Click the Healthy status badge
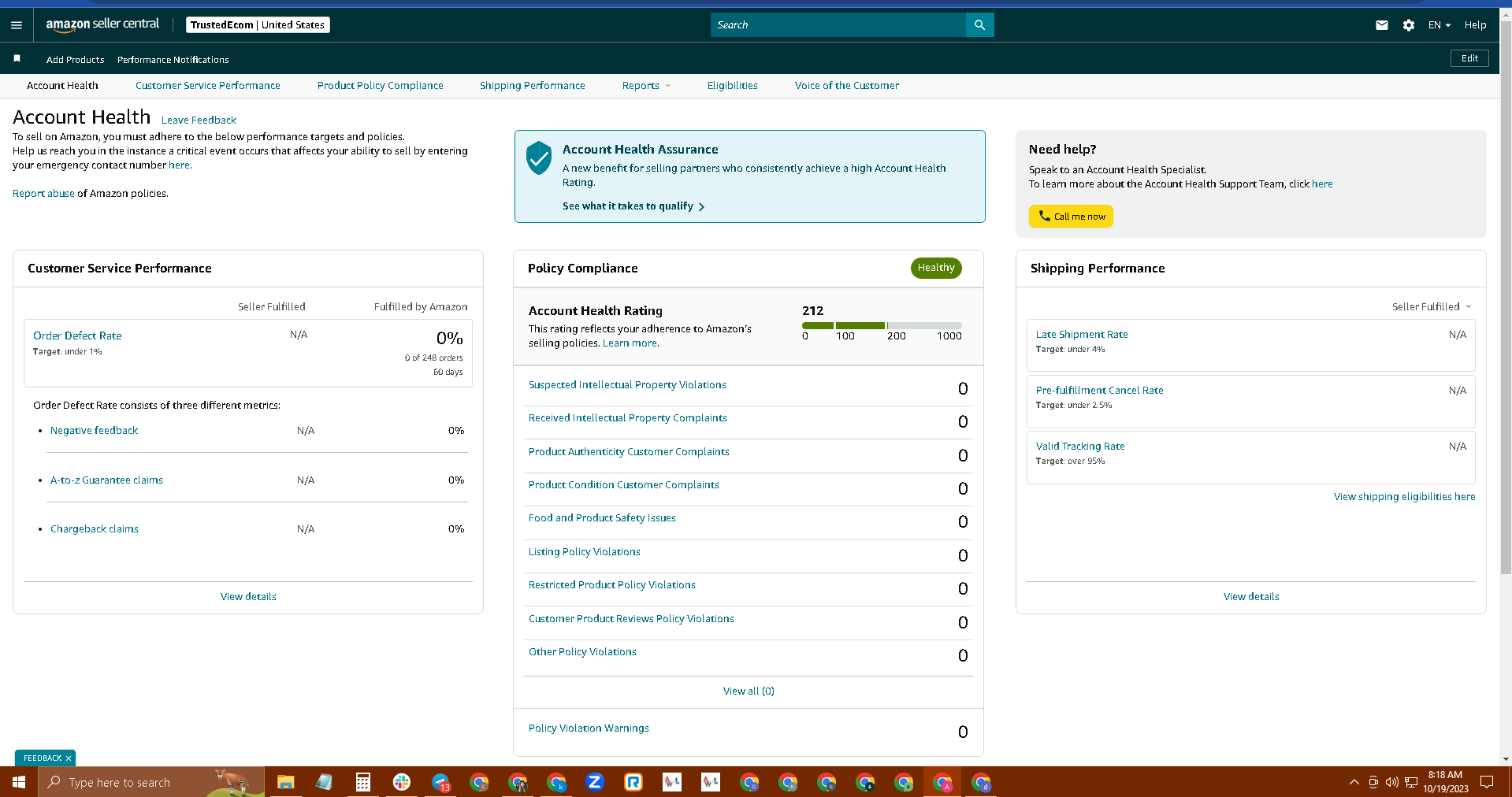 coord(936,269)
